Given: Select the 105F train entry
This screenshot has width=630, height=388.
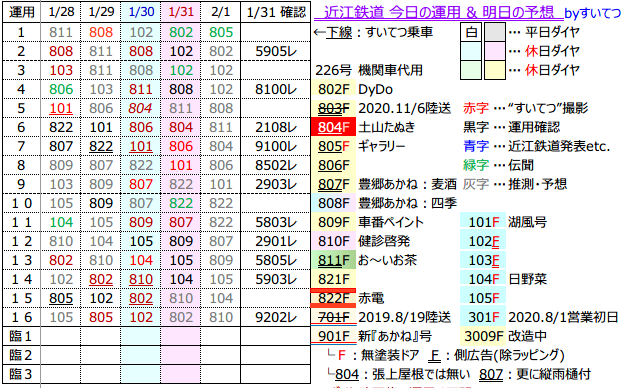Looking at the screenshot, I should [483, 298].
